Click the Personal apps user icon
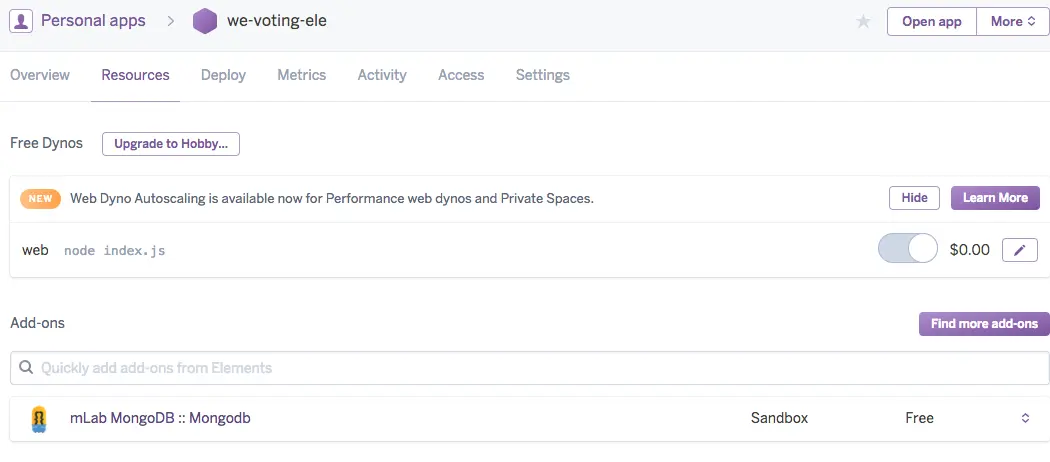The height and width of the screenshot is (462, 1050). click(21, 21)
